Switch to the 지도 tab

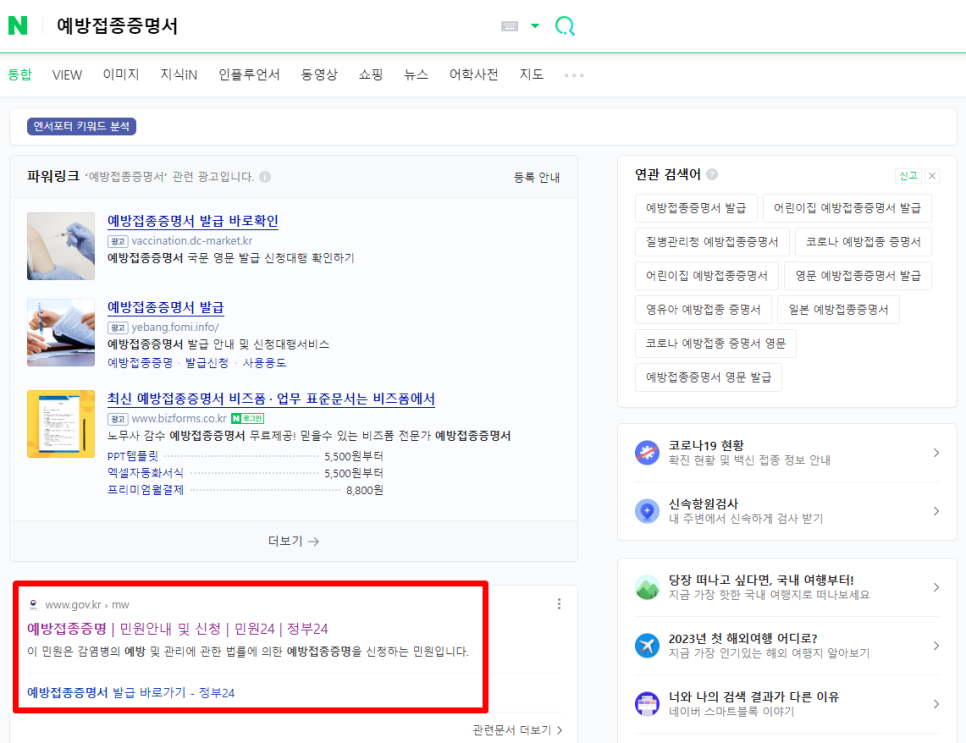pos(531,75)
